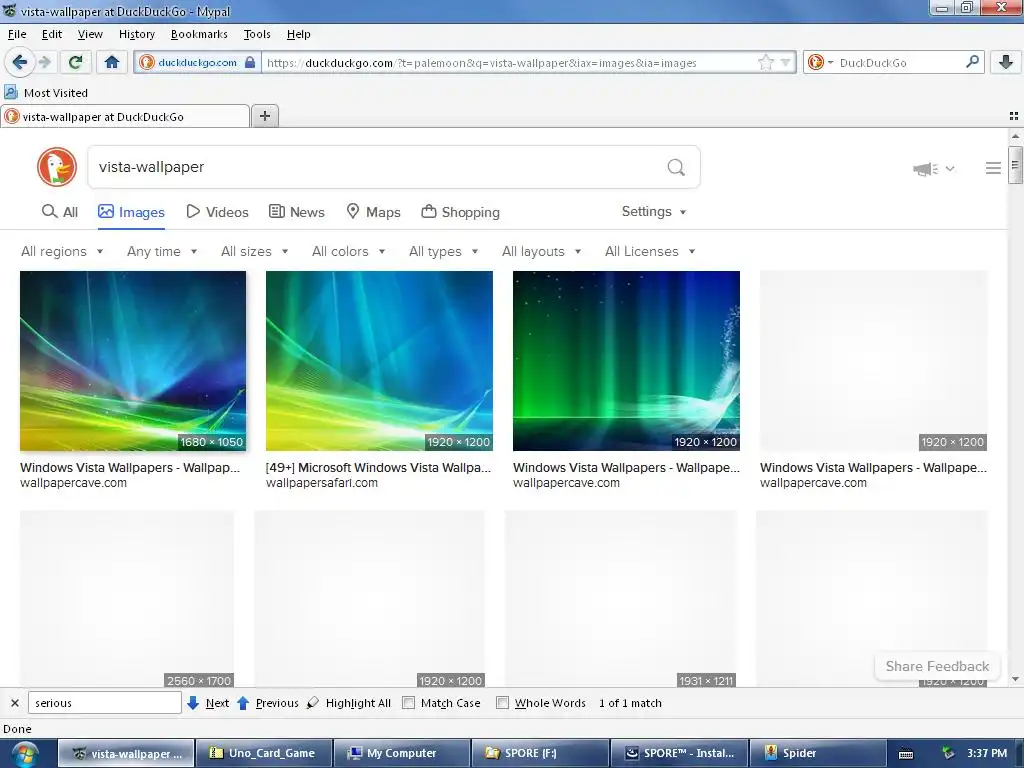This screenshot has width=1024, height=768.
Task: Open the Tools menu
Action: tap(257, 34)
